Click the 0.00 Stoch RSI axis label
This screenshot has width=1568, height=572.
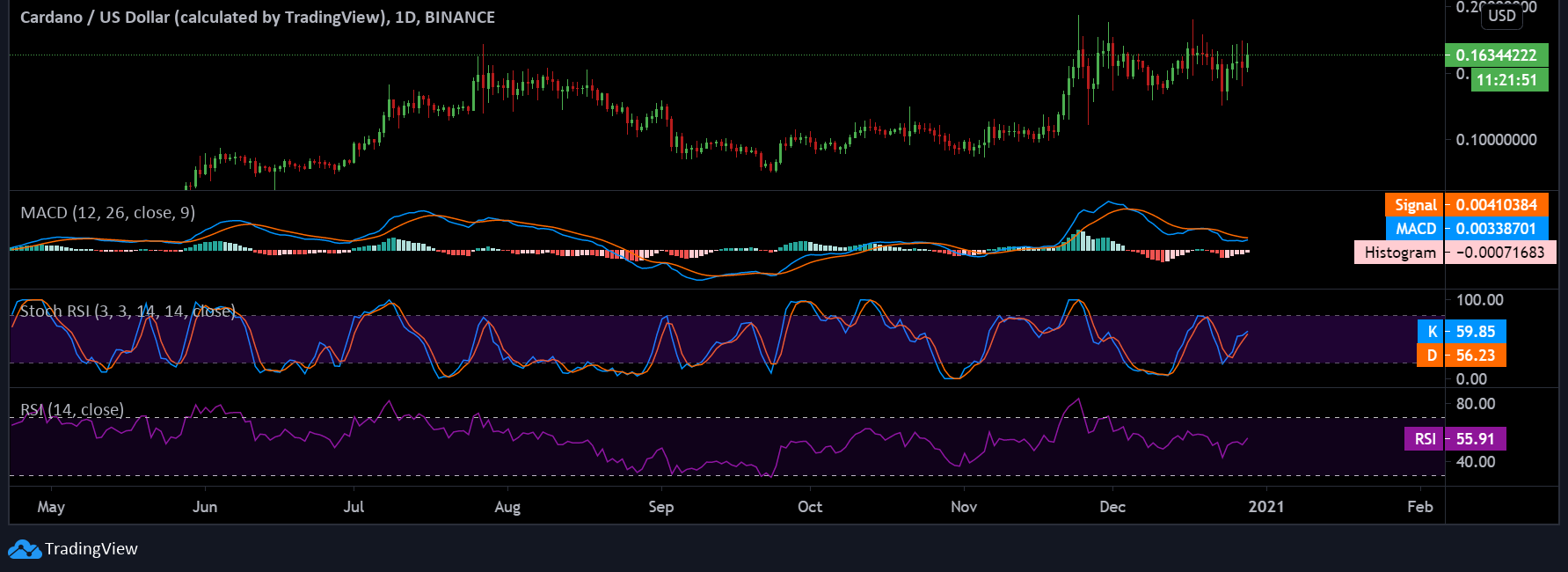tap(1472, 379)
